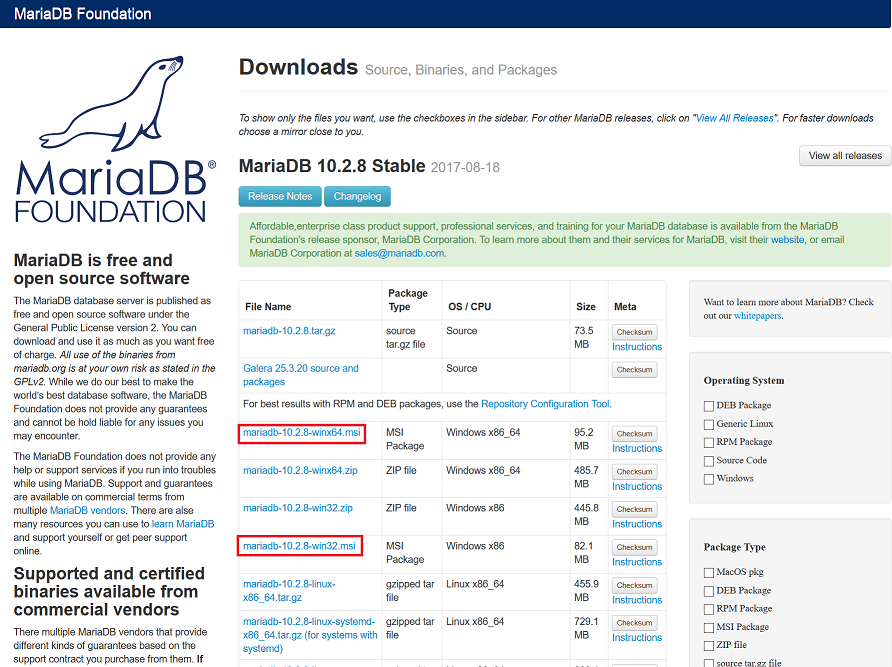The height and width of the screenshot is (667, 892).
Task: Show Checksum for linux-systemd tar.gz file
Action: click(x=634, y=623)
